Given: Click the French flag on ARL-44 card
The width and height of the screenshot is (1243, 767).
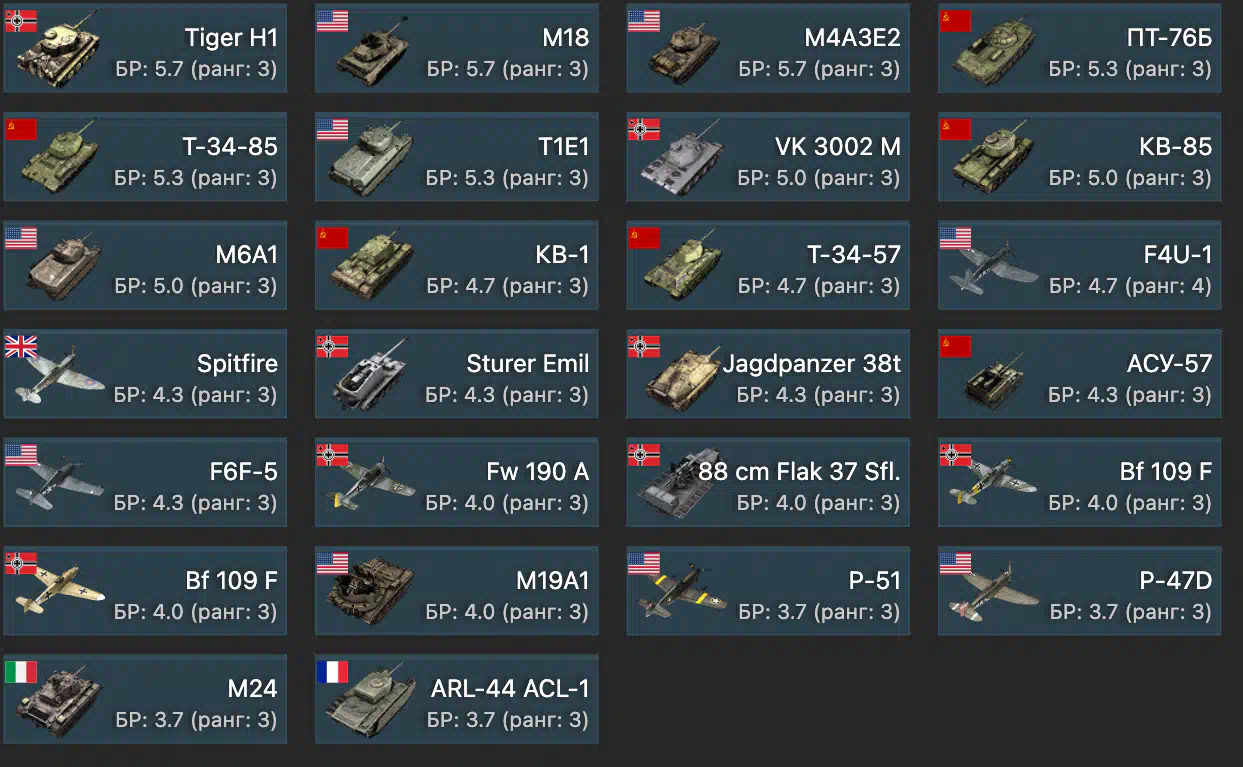Looking at the screenshot, I should pos(333,671).
